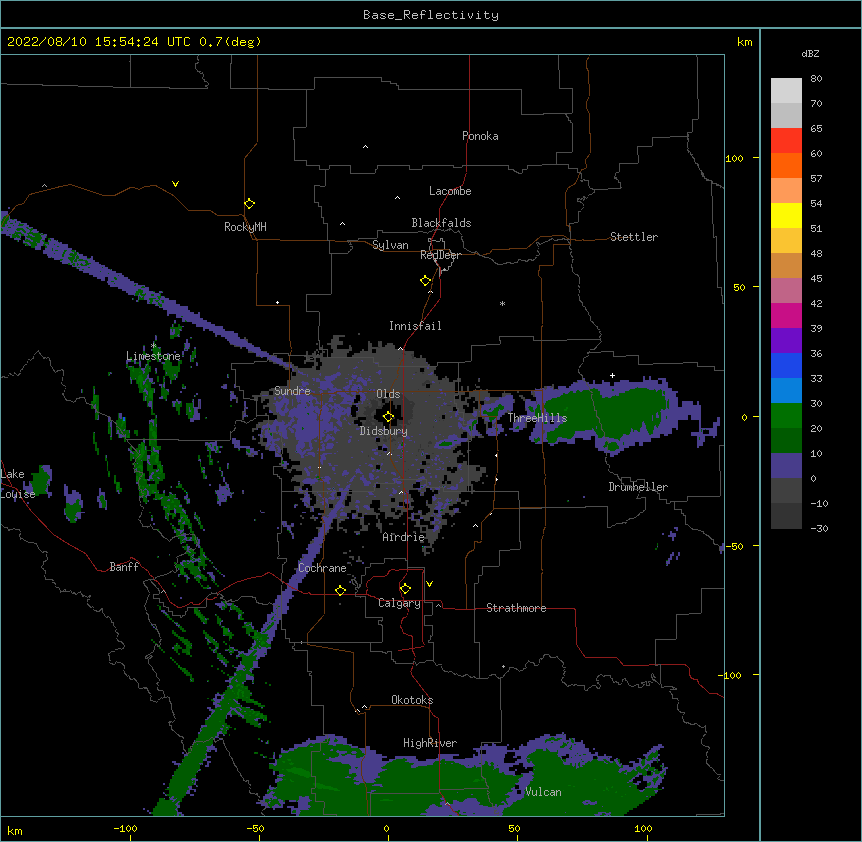862x842 pixels.
Task: Click the Stettler label
Action: pyautogui.click(x=634, y=237)
